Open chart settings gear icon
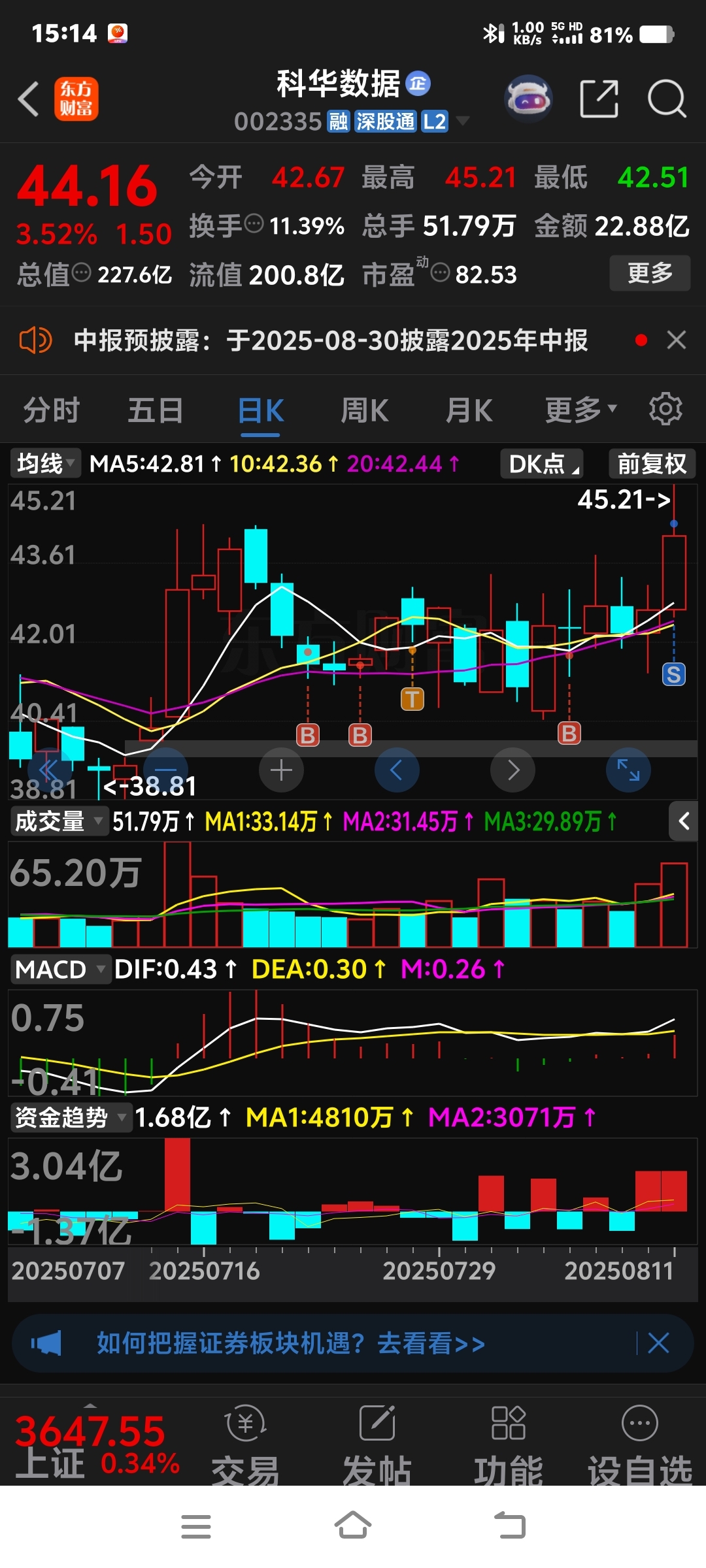Screen dimensions: 706x1568 (x=665, y=409)
